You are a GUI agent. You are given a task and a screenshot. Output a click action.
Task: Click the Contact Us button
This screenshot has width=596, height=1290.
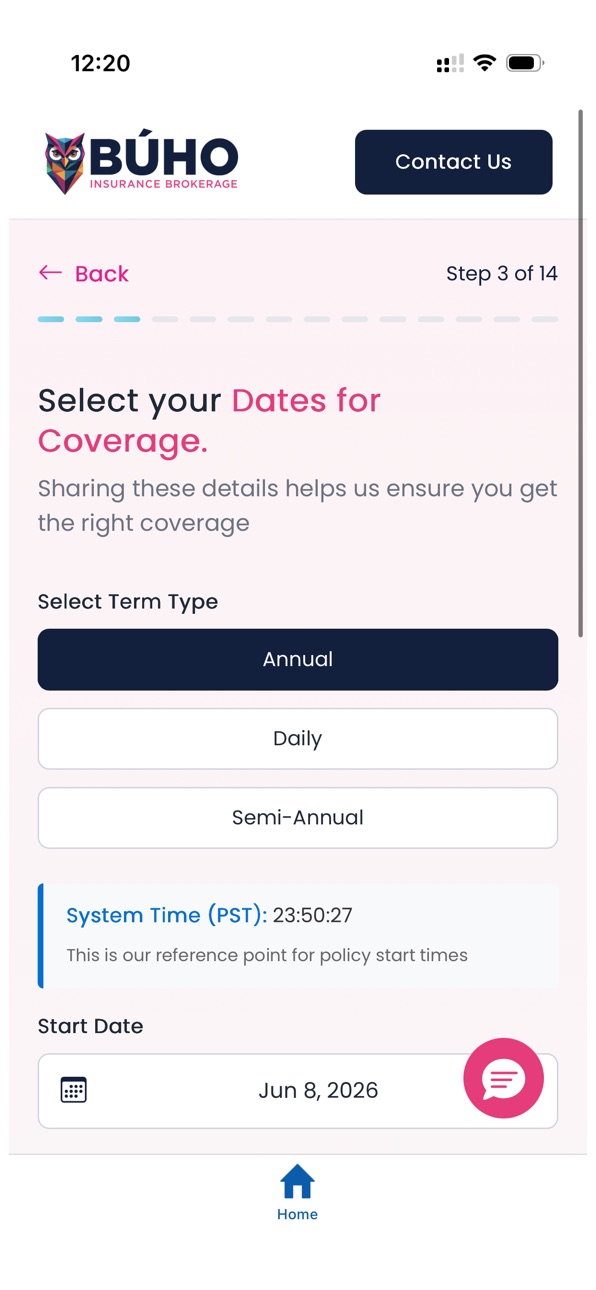point(454,162)
